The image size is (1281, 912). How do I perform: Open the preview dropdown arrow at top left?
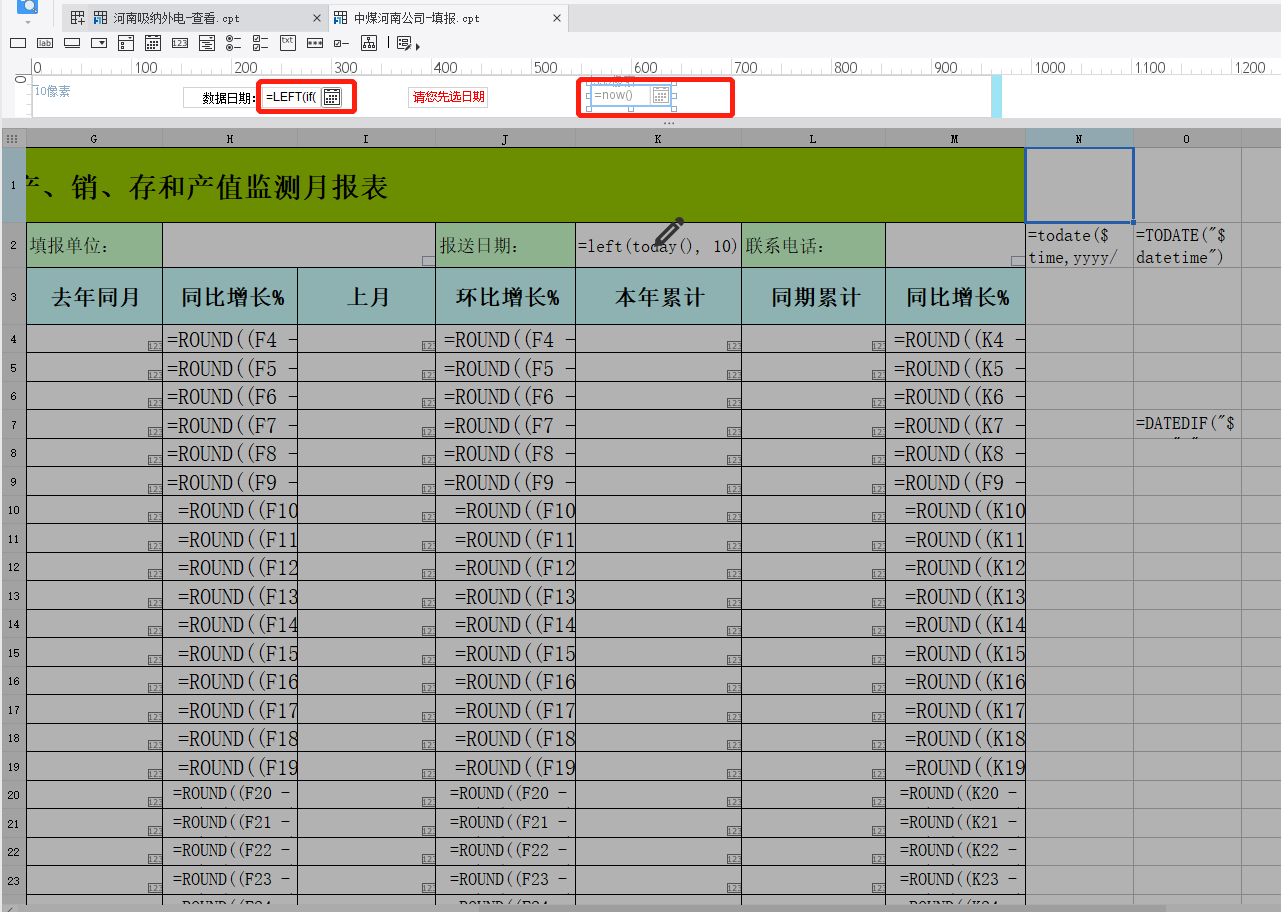pos(27,21)
